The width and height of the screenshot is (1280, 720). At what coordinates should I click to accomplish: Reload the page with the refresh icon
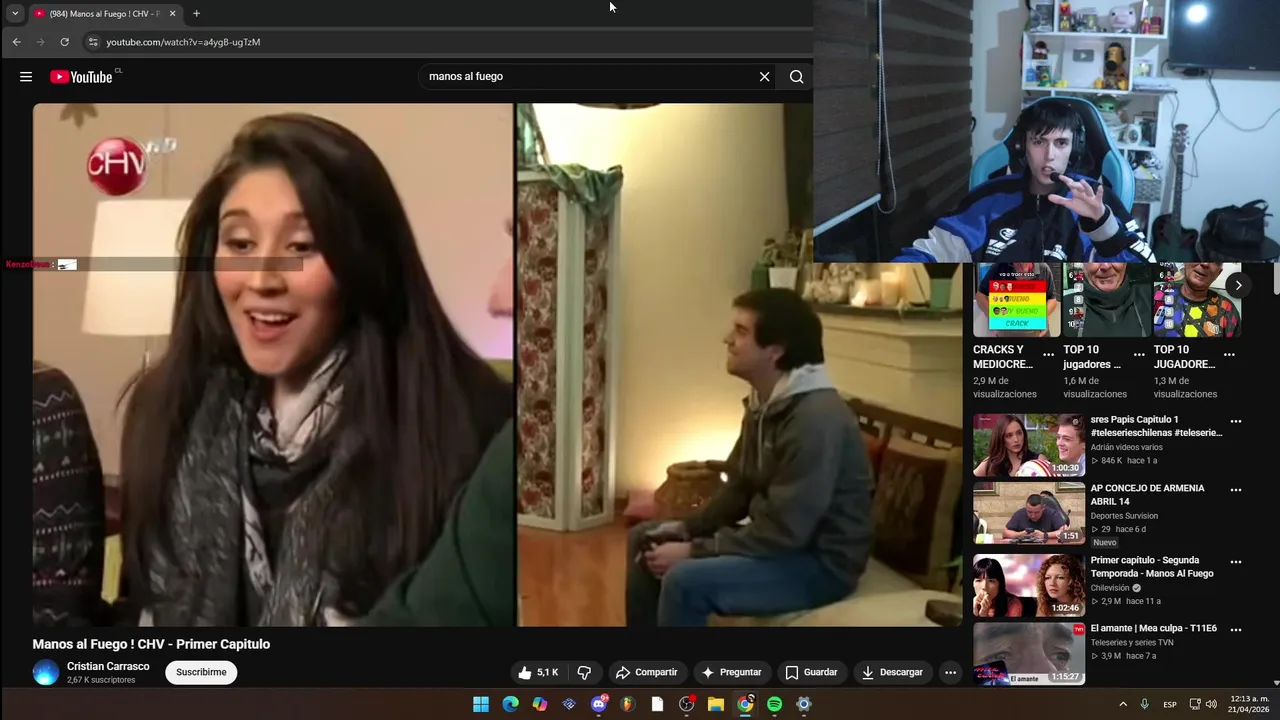[64, 42]
